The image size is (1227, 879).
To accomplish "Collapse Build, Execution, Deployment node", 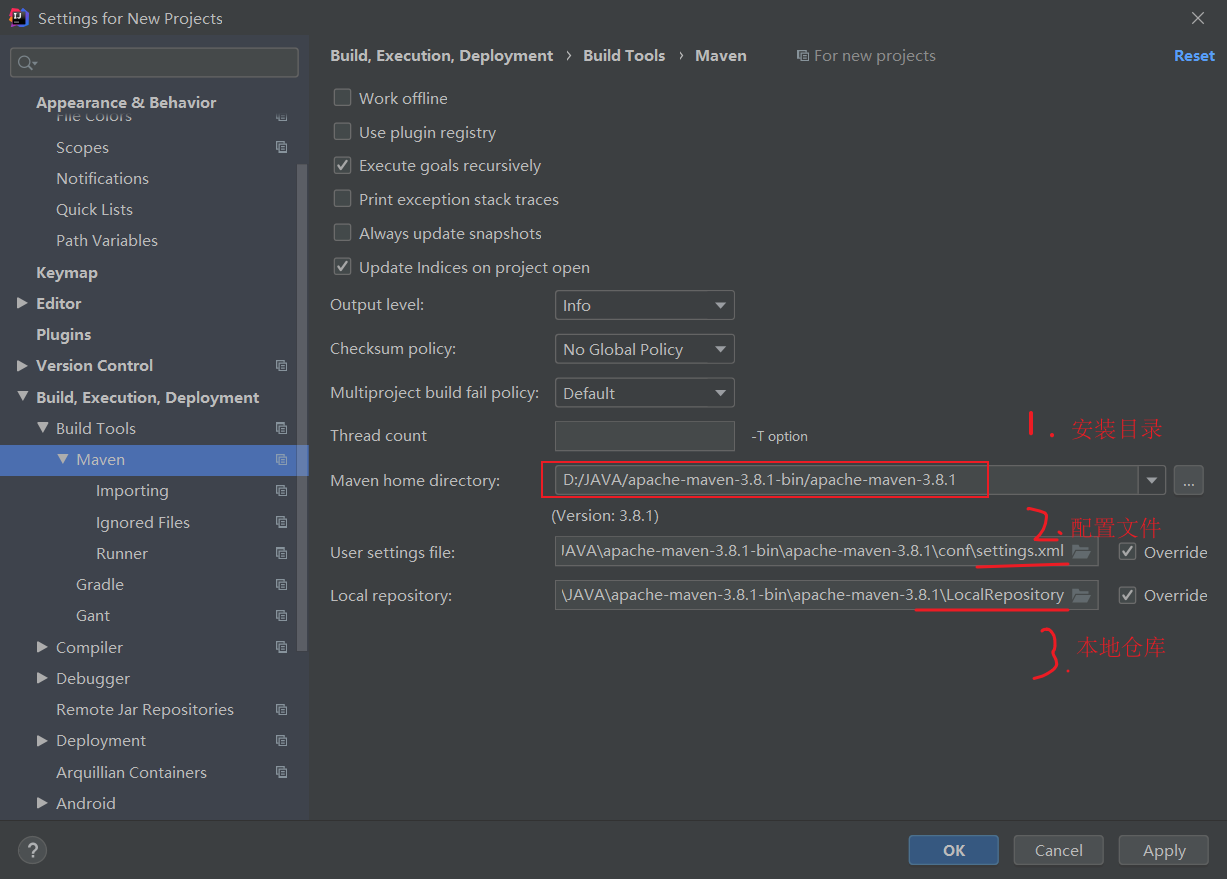I will coord(22,397).
